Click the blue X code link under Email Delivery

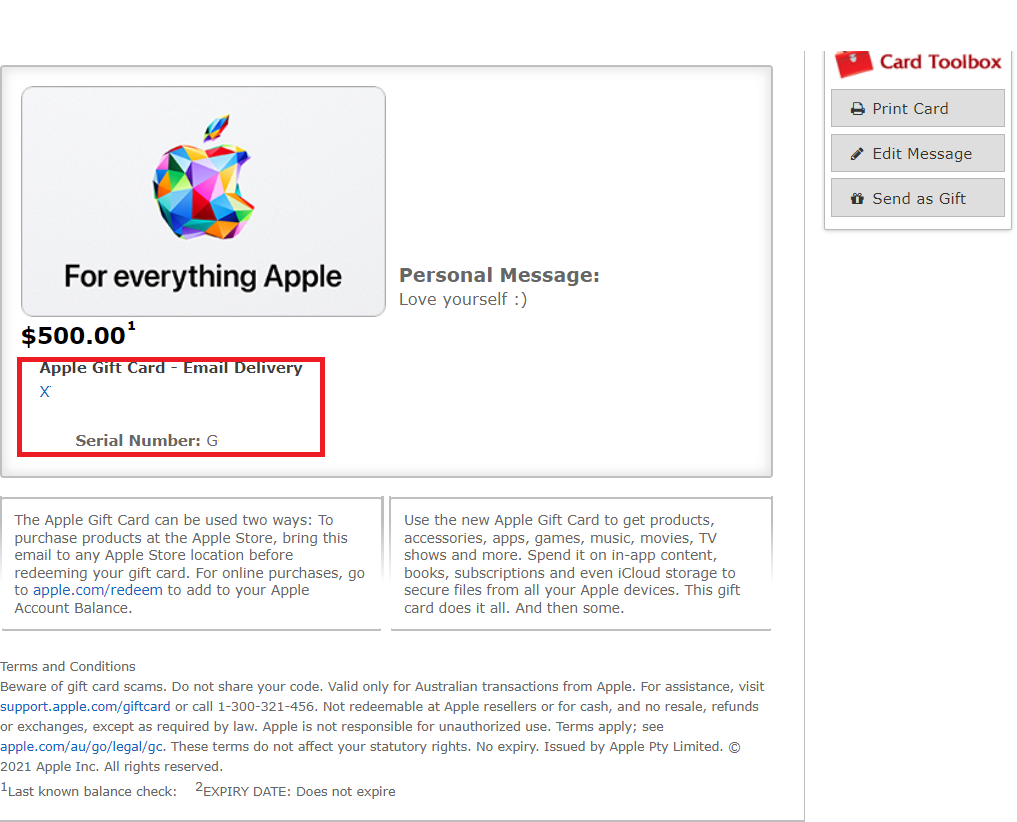click(45, 391)
